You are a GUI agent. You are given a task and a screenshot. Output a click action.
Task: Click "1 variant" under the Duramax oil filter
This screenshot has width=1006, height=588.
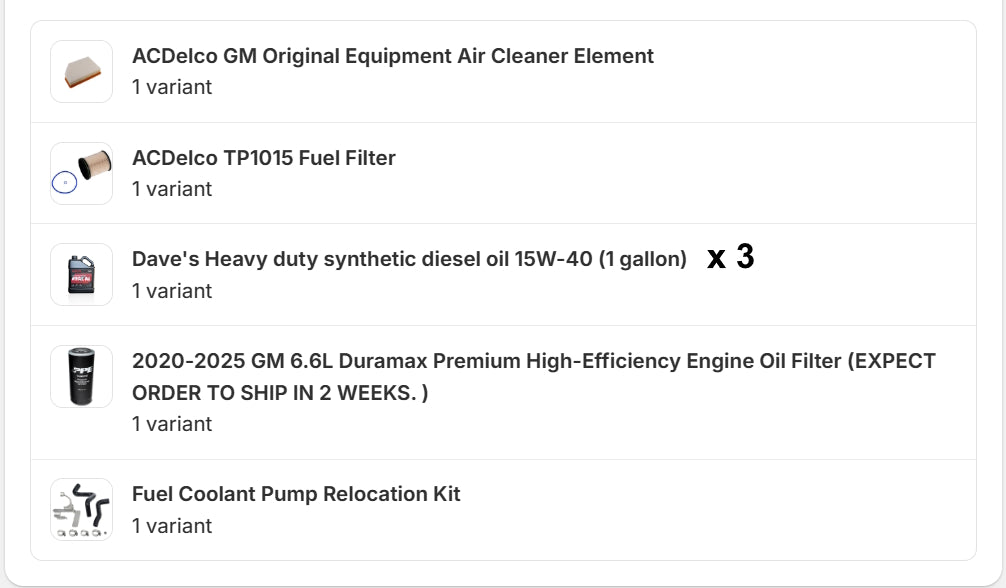tap(172, 424)
